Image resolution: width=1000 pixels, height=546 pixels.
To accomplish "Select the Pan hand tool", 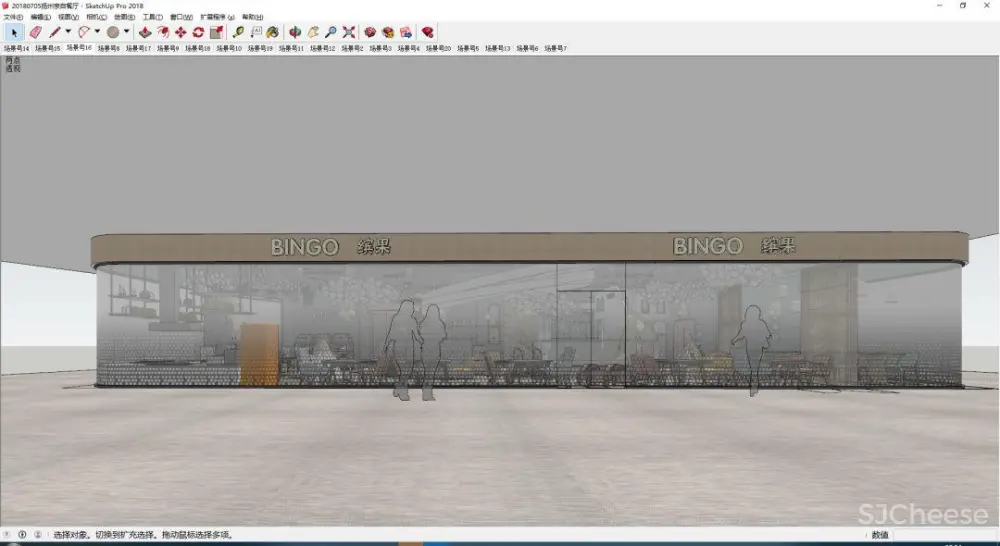I will pos(313,32).
